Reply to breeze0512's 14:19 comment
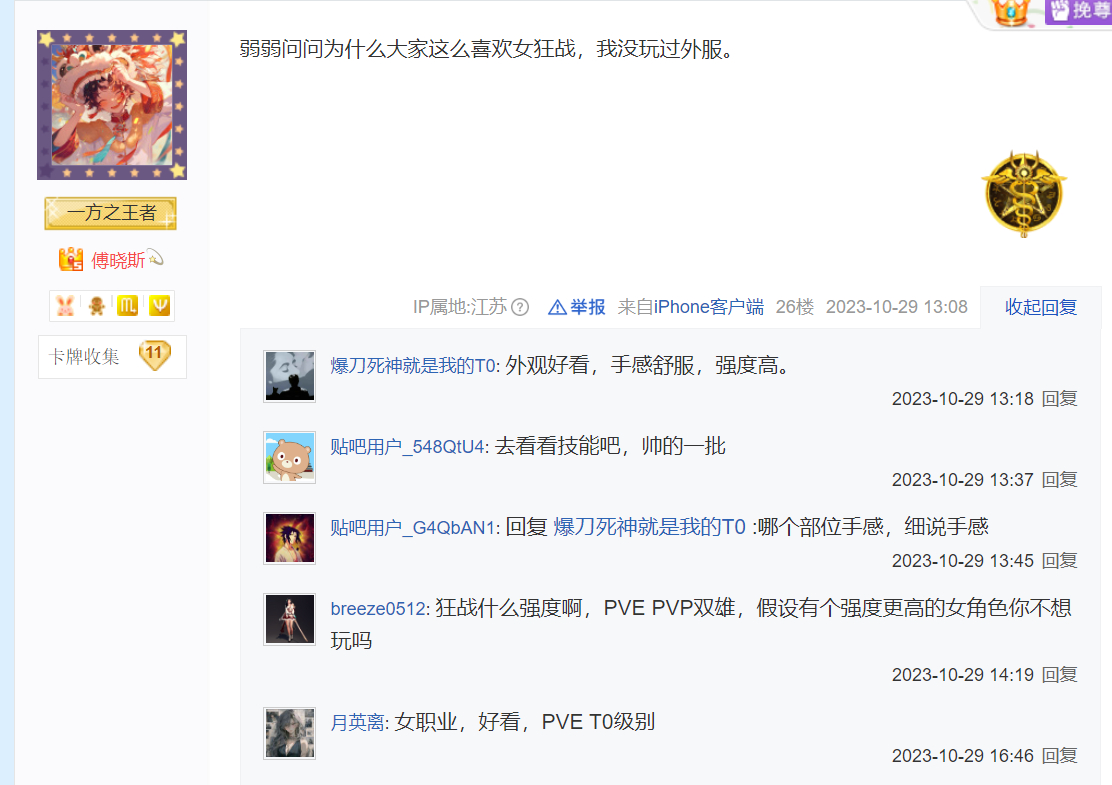The image size is (1112, 785). (x=1060, y=674)
